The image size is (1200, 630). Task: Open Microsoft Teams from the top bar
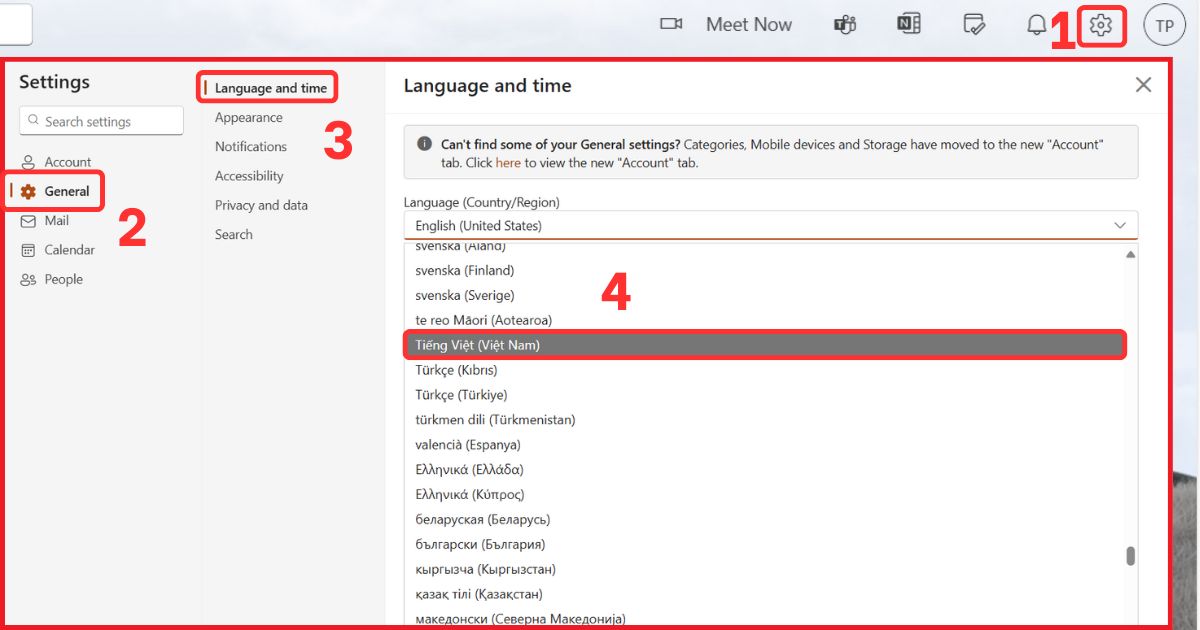(x=845, y=24)
